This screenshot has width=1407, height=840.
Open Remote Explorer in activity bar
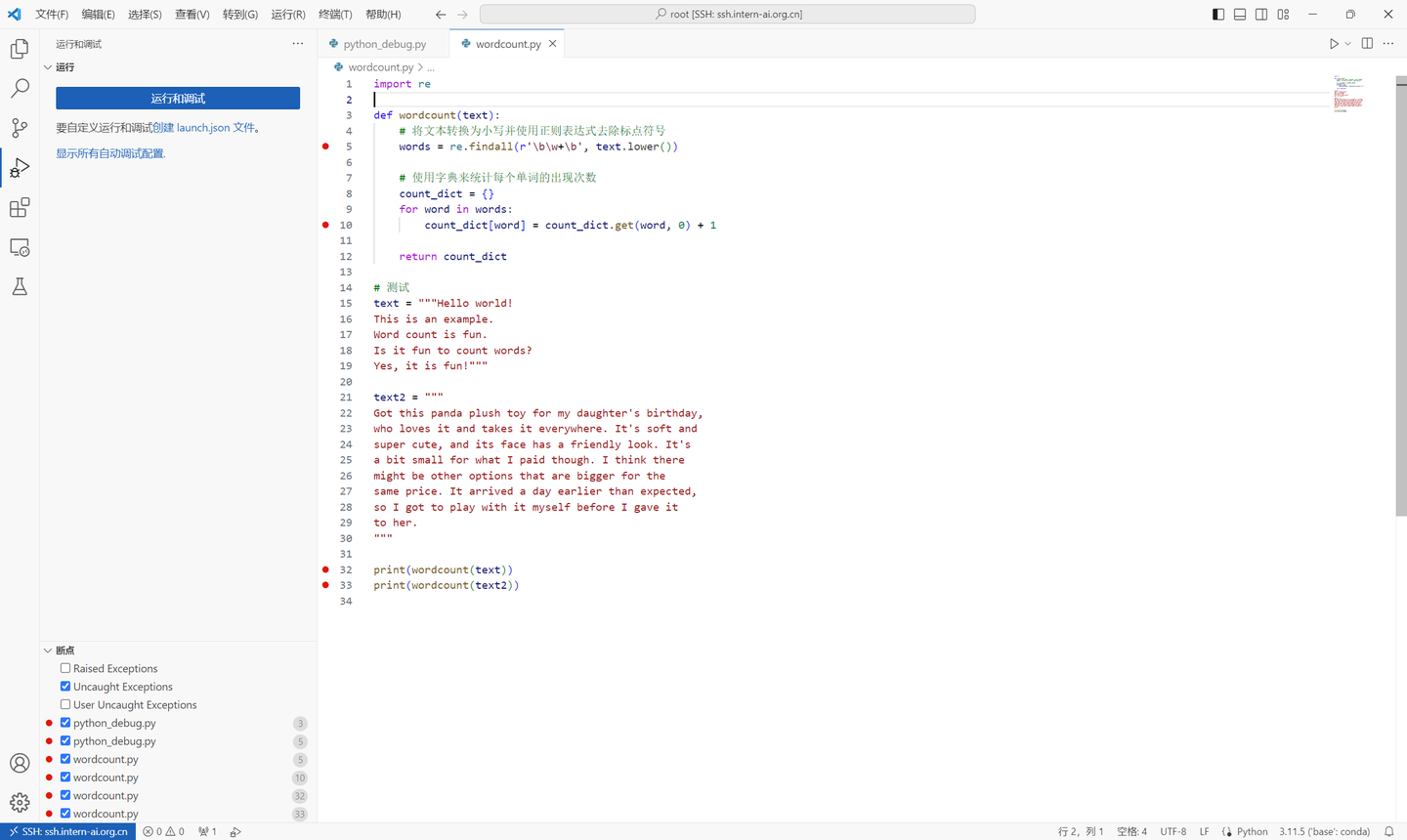click(x=20, y=248)
